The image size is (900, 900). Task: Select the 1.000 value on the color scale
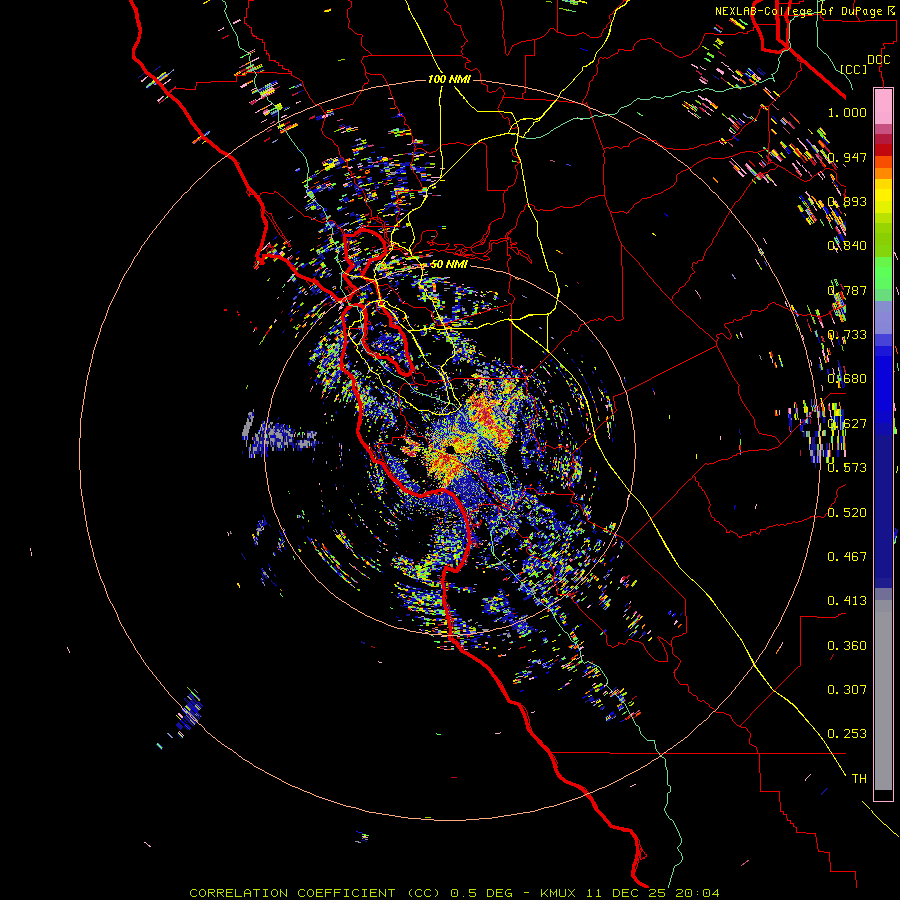pos(847,112)
